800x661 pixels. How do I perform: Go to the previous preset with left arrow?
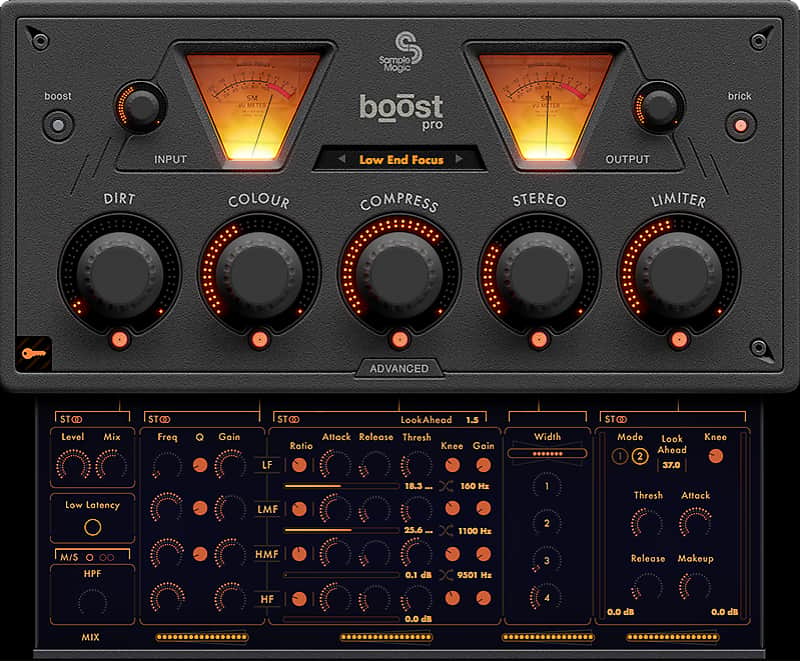point(342,159)
